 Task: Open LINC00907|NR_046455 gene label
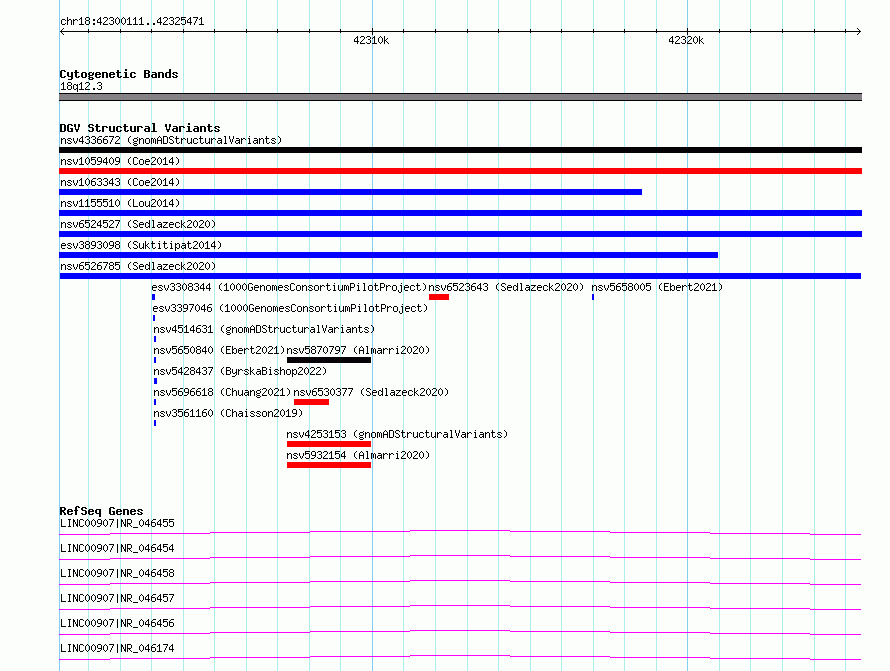pos(117,523)
